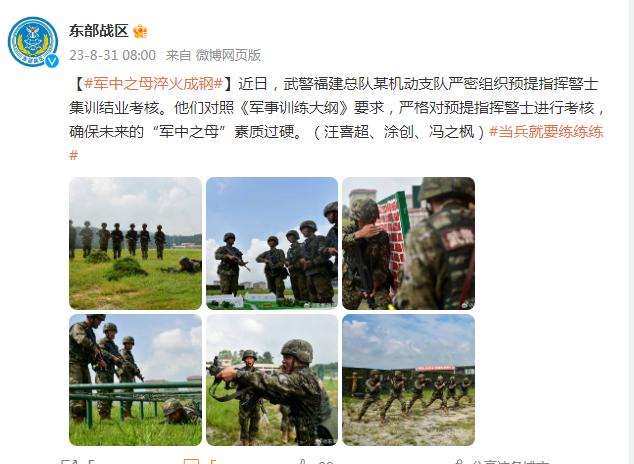Open photo of shouting soldier aiming rifle
Screen dimensions: 634x464
click(x=272, y=380)
